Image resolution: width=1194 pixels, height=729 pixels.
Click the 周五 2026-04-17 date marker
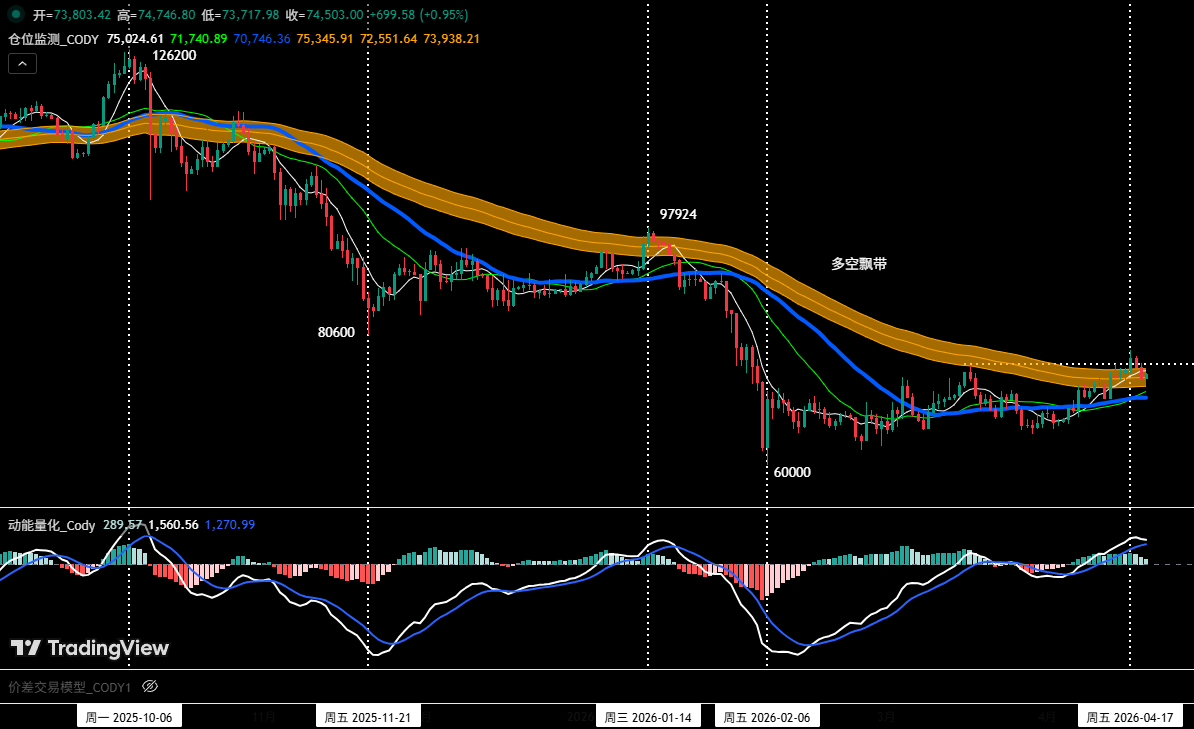(x=1131, y=715)
